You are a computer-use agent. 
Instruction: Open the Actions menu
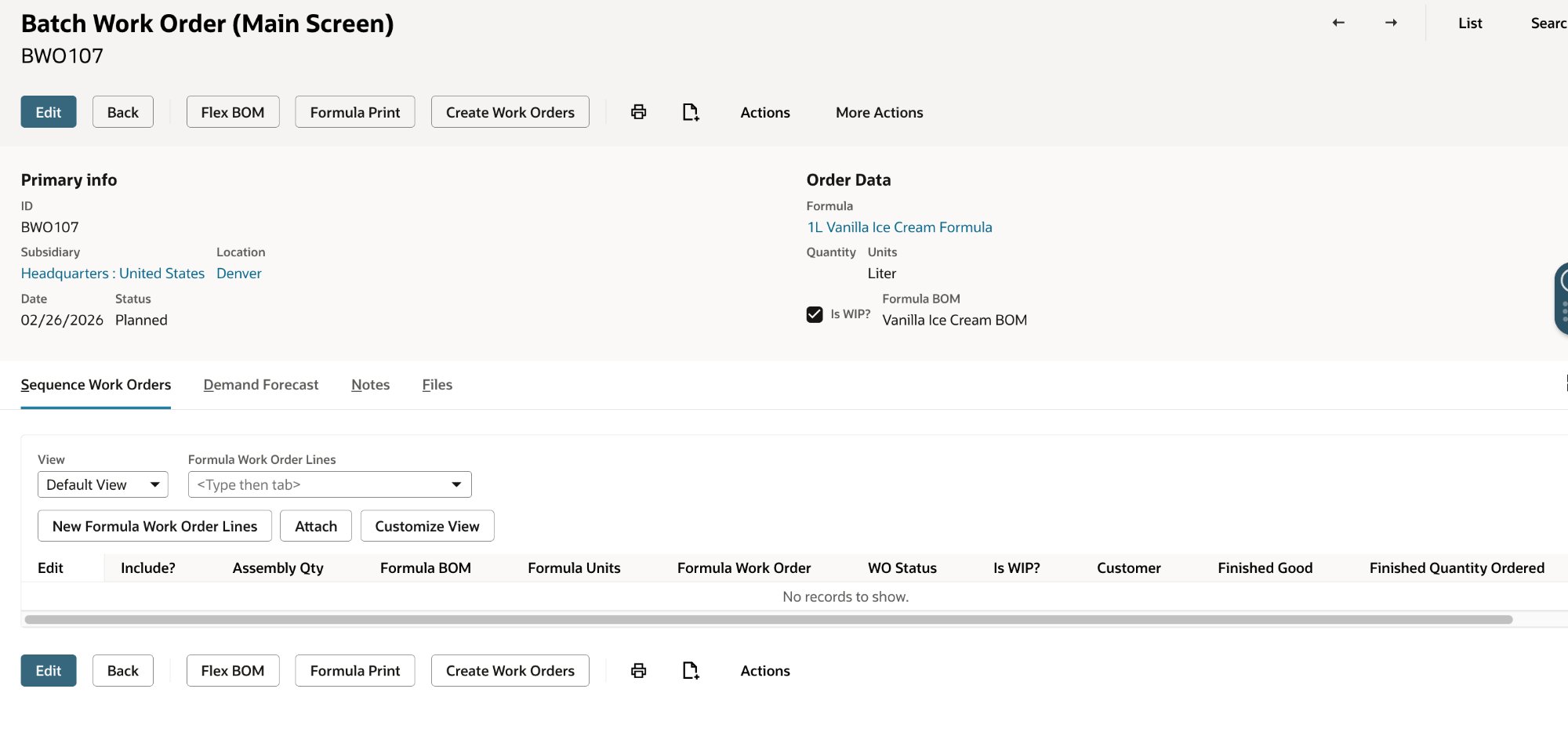(764, 112)
